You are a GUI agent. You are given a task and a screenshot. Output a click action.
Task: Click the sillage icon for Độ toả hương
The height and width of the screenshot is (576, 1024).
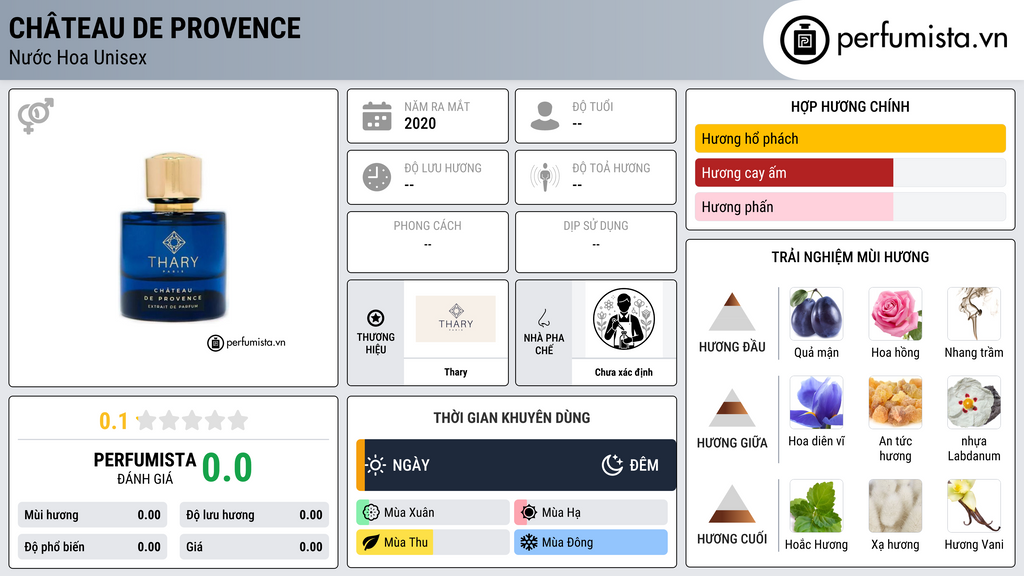tap(545, 177)
